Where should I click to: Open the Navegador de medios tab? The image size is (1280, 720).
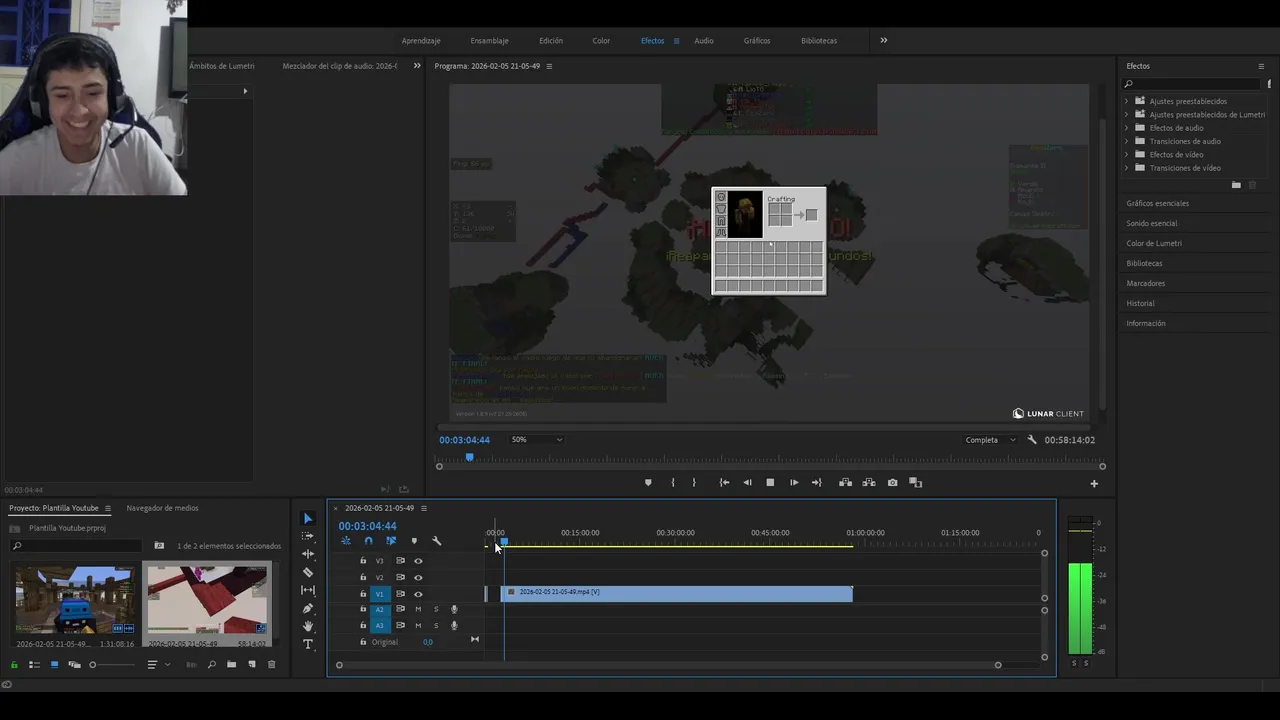click(x=162, y=508)
